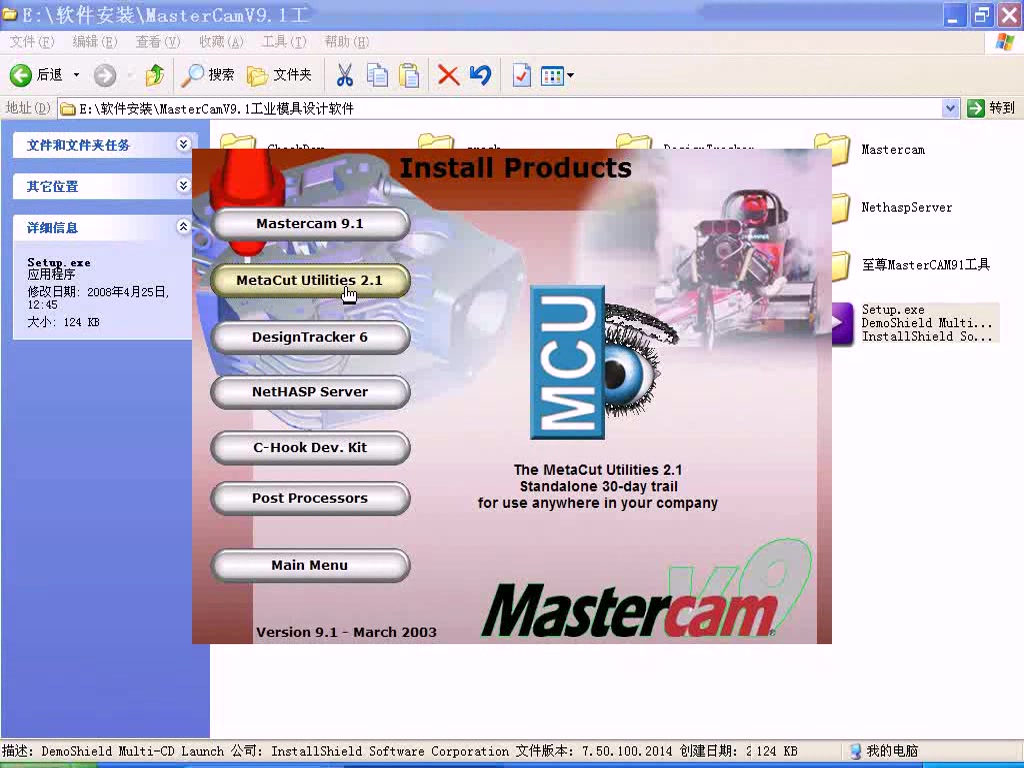Click the address bar path field
Viewport: 1024px width, 768px height.
(500, 108)
